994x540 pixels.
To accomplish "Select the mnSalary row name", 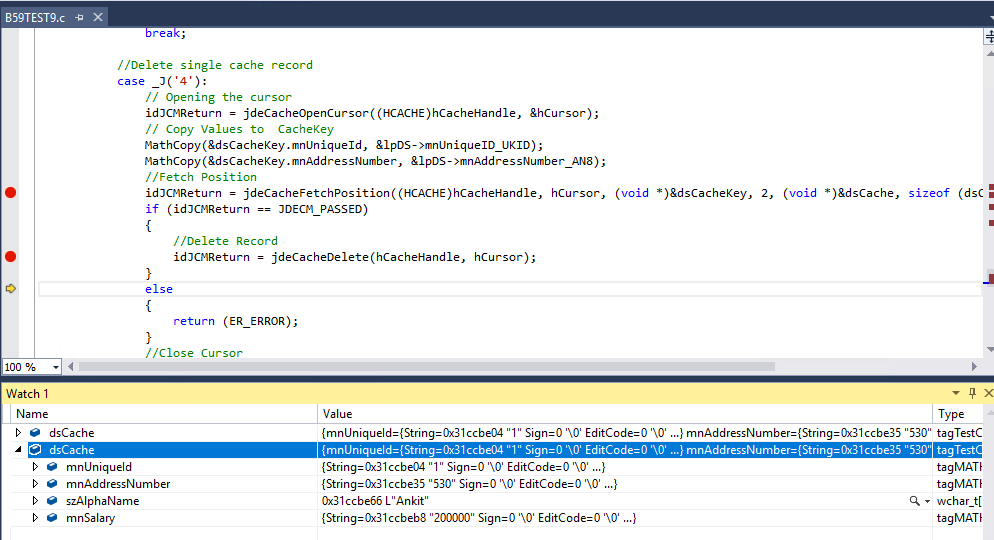I will coord(91,518).
